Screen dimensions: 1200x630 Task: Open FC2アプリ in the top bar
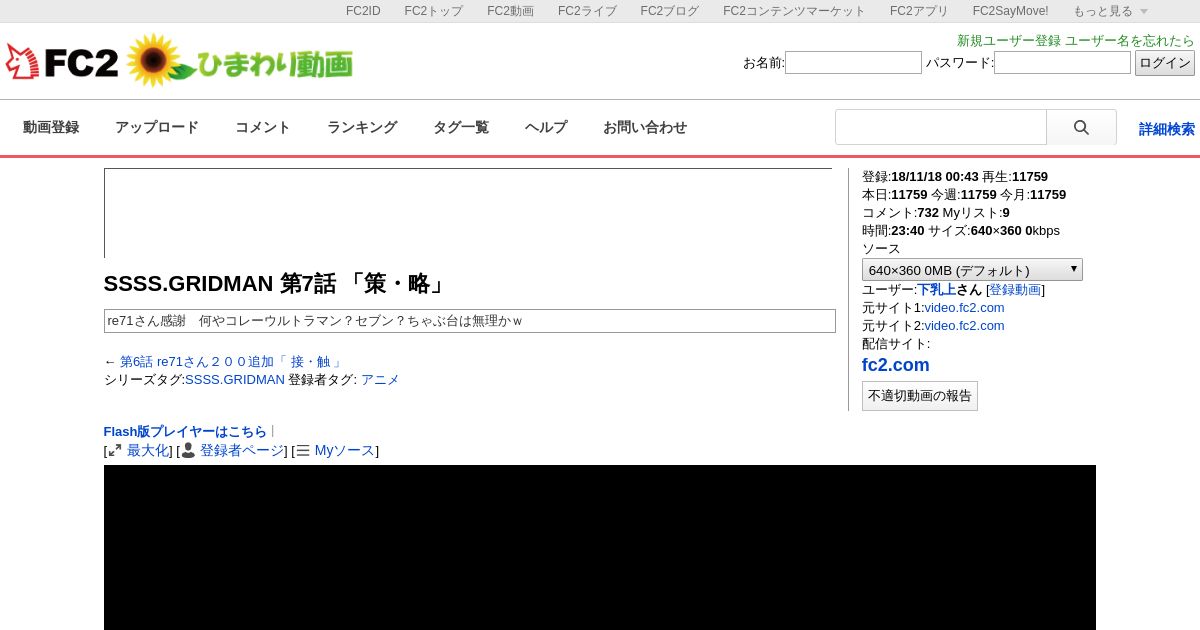coord(919,11)
